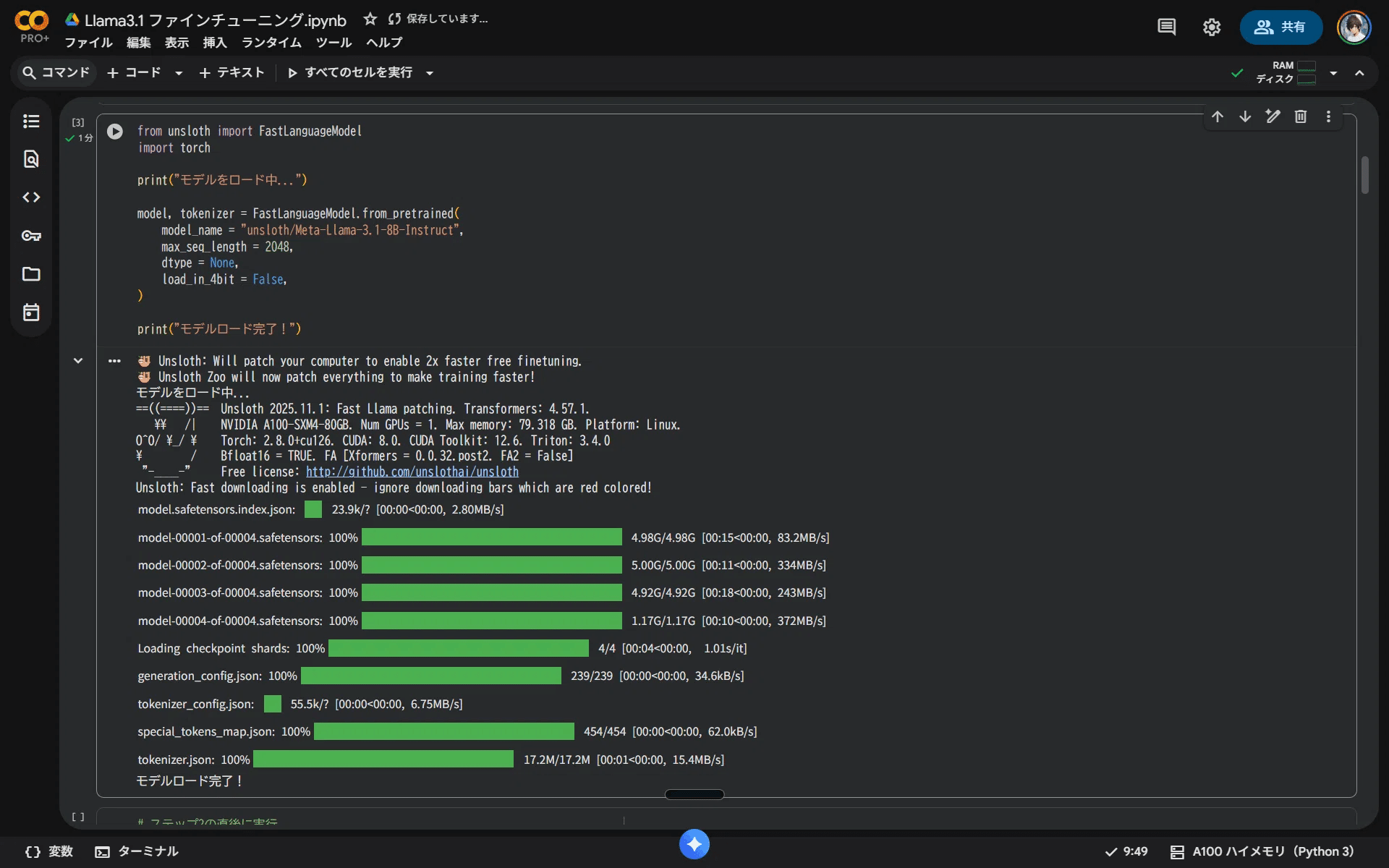The image size is (1389, 868).
Task: Open the cell's more options menu
Action: (x=1328, y=116)
